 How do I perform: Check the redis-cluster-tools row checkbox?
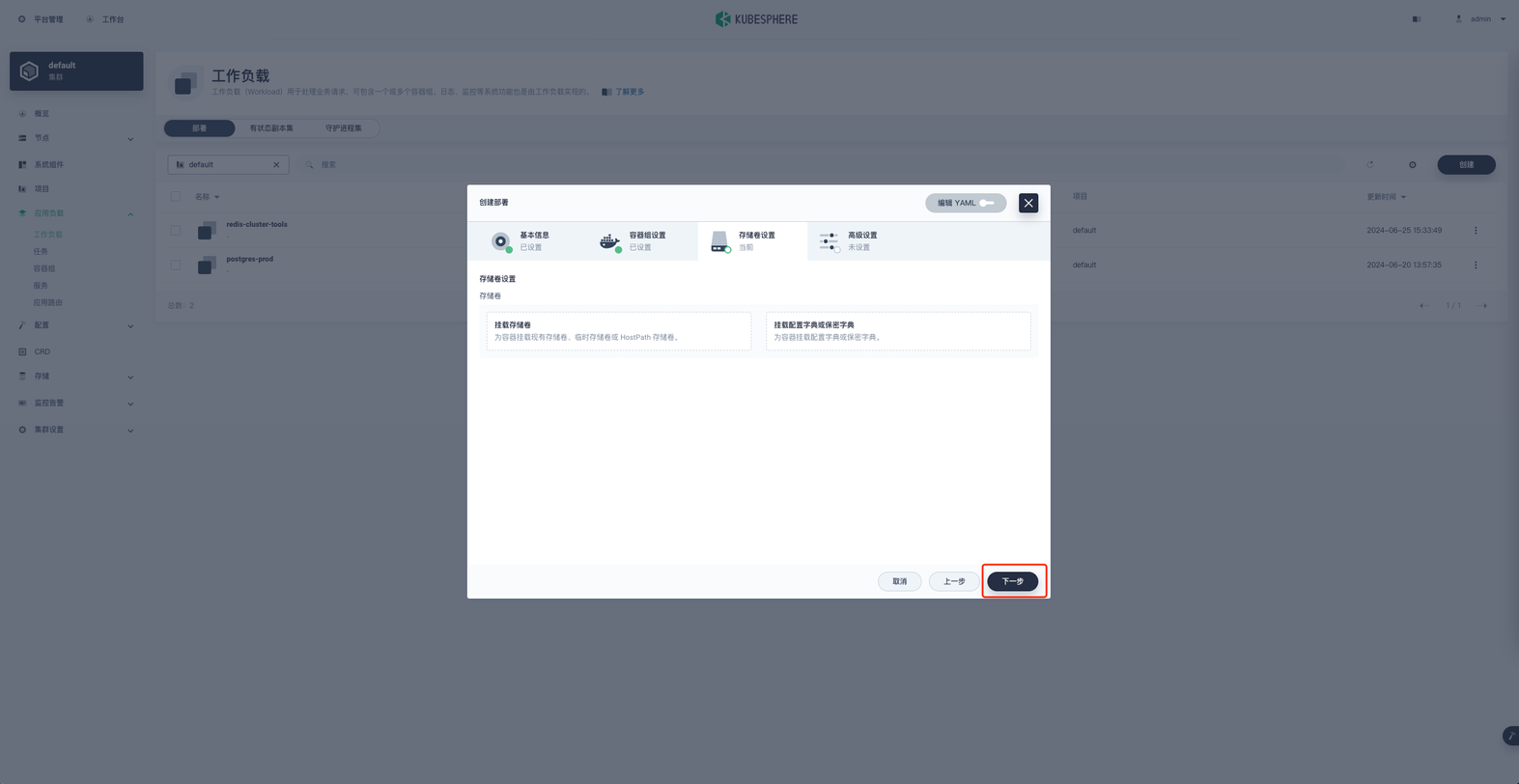click(176, 231)
